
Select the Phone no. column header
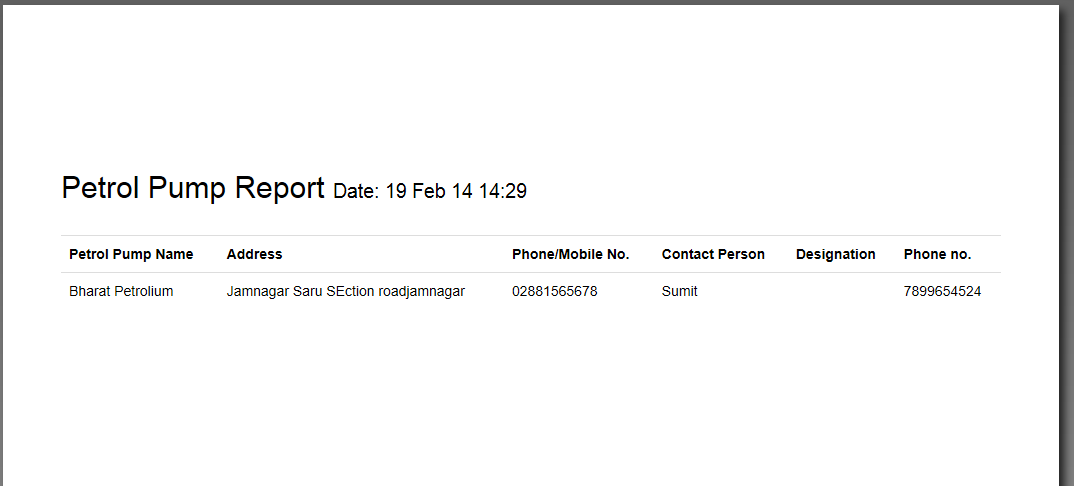coord(937,254)
